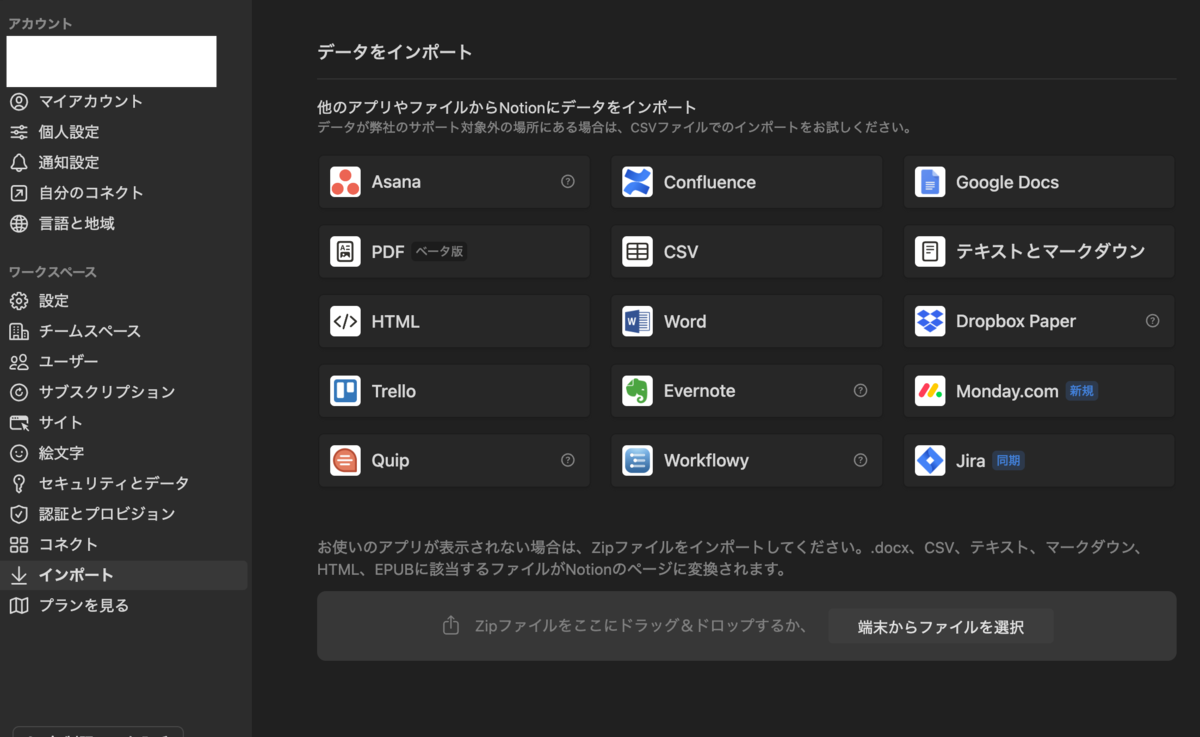
Task: Import from Asana
Action: tap(455, 182)
